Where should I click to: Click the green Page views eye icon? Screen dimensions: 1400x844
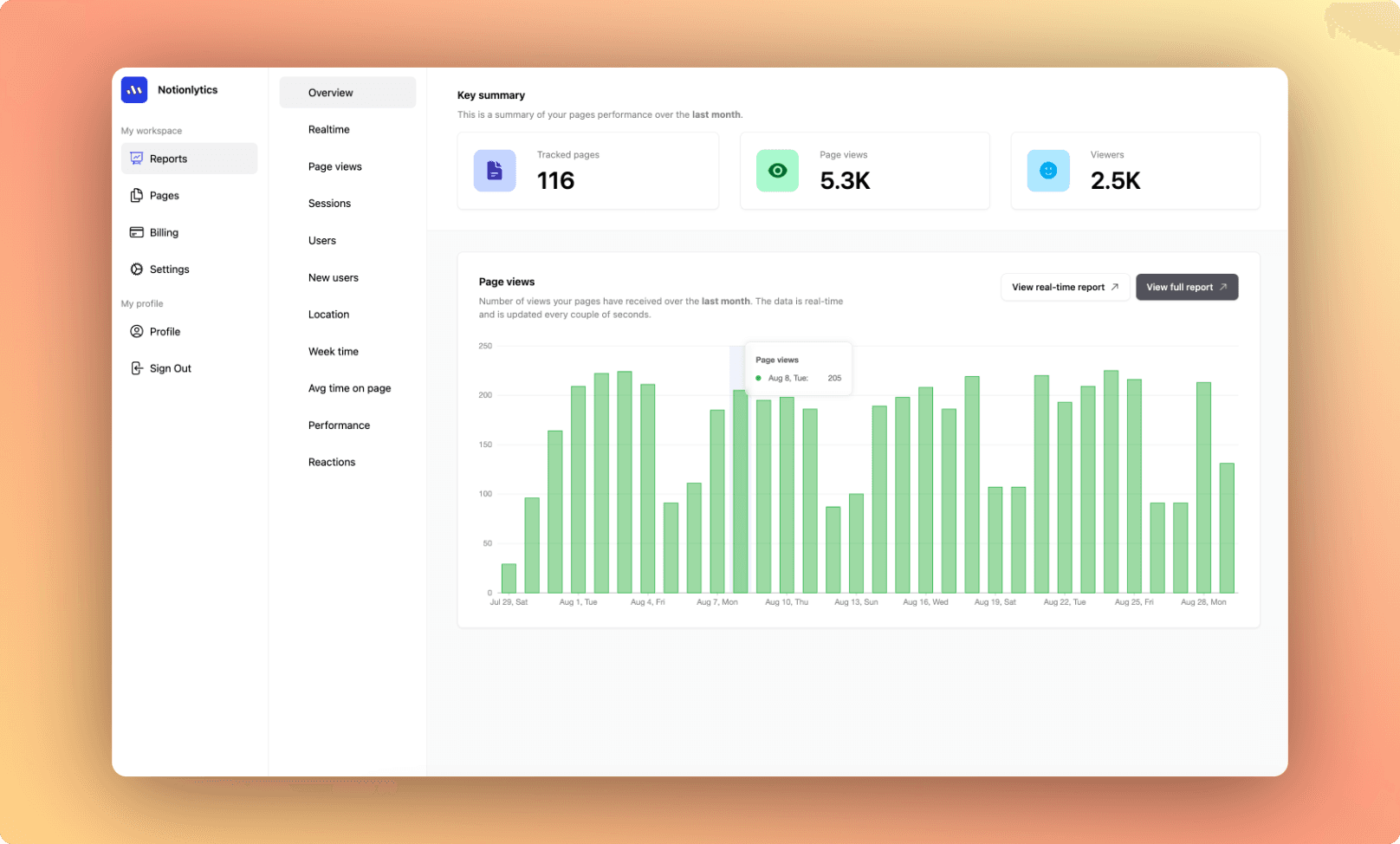pyautogui.click(x=777, y=171)
